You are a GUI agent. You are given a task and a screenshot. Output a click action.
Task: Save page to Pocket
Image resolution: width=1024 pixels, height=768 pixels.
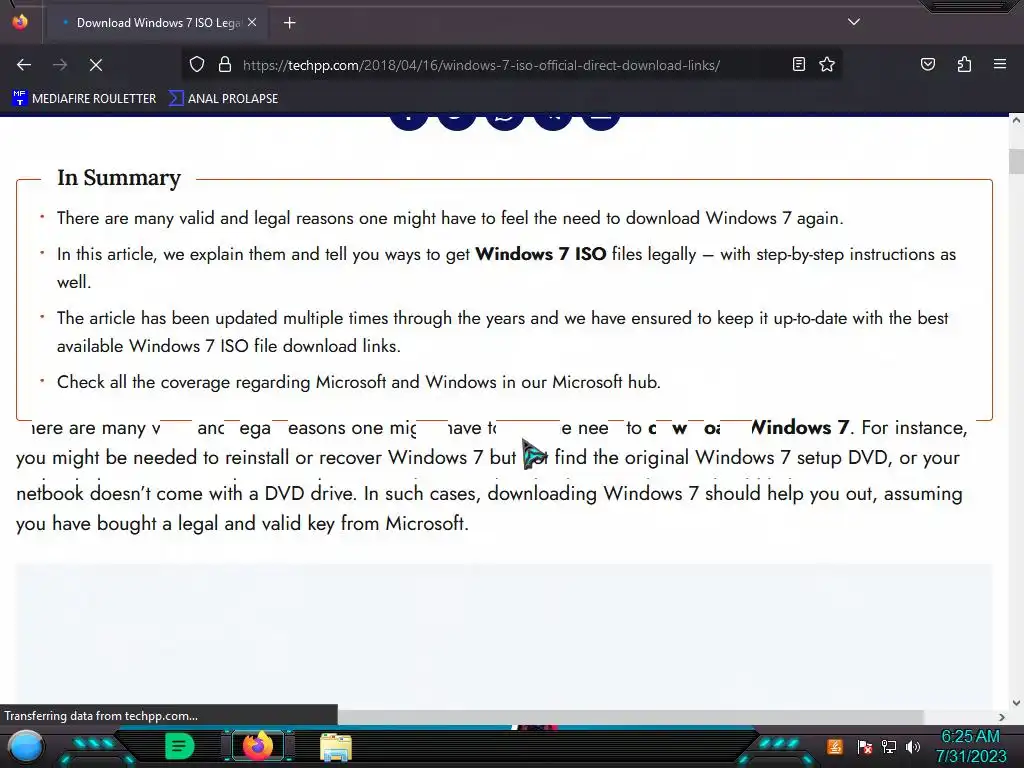(928, 64)
